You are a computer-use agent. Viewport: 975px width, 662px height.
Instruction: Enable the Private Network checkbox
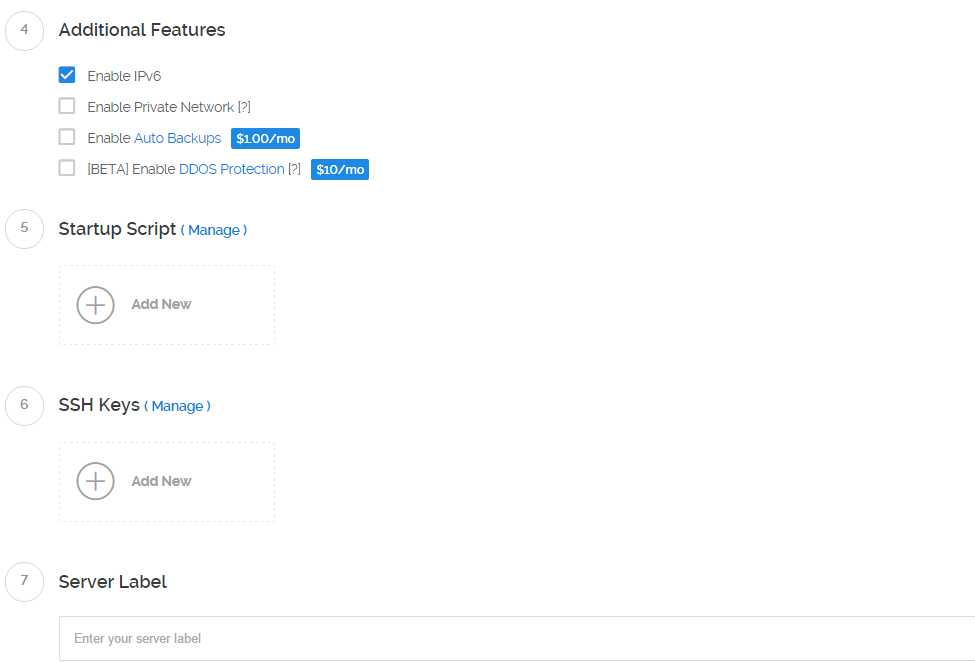point(67,106)
